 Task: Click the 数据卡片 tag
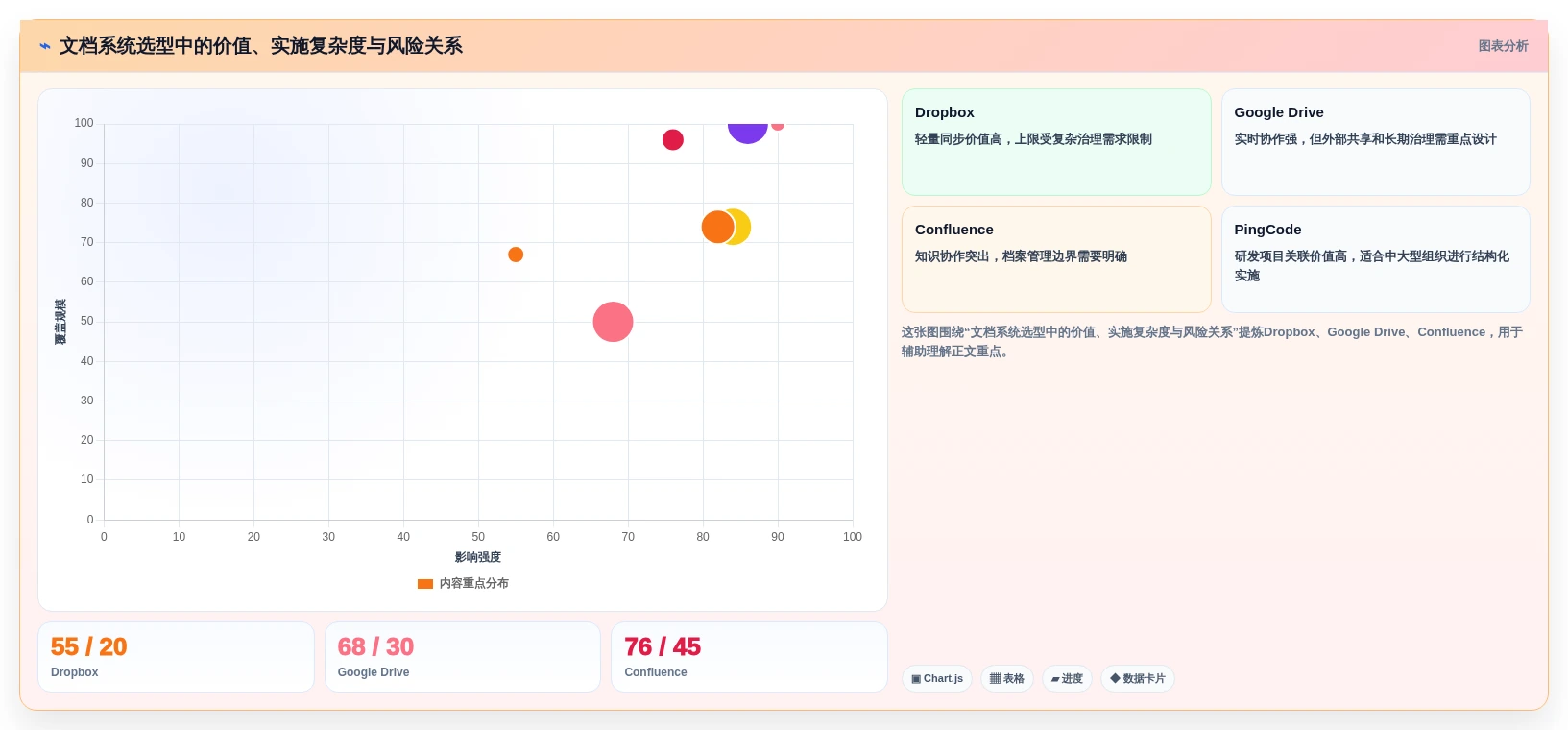(1138, 678)
